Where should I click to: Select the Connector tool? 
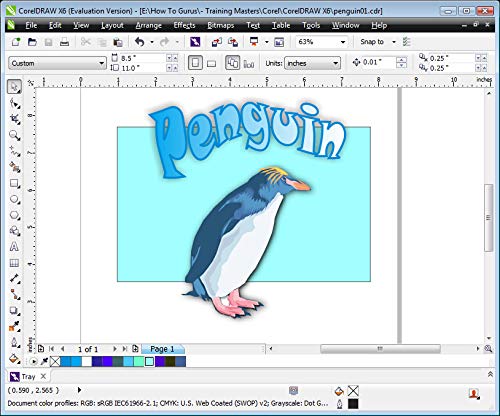14,295
